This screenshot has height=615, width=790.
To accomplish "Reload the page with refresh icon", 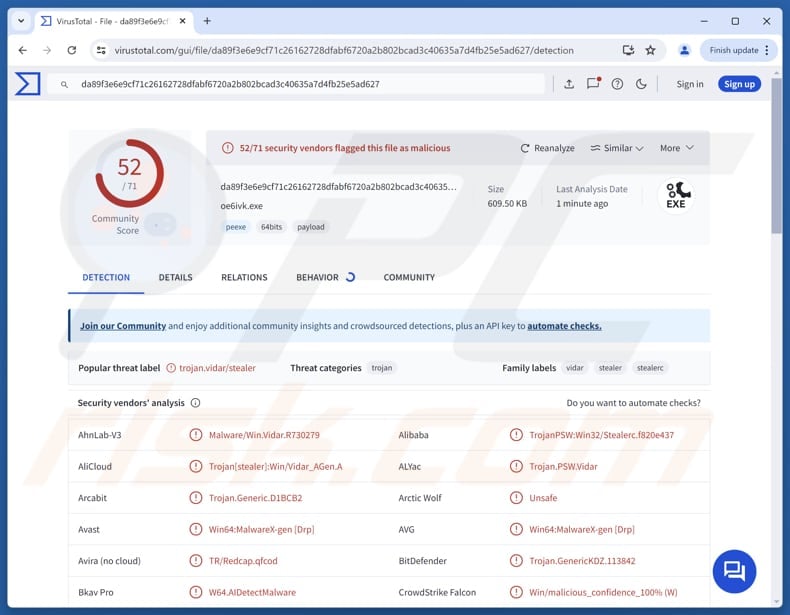I will [72, 50].
